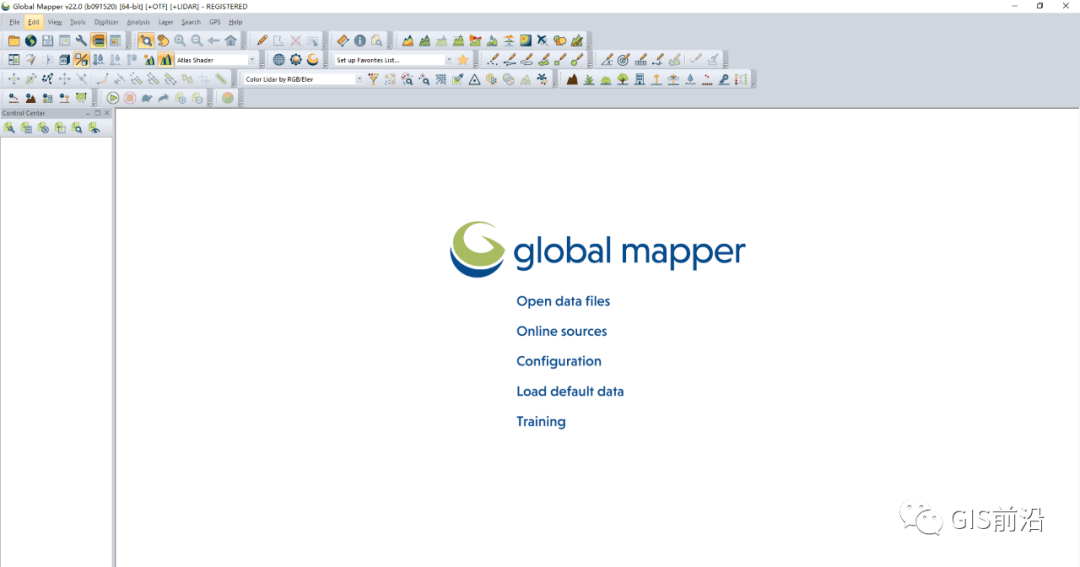Click the airplane icon in analysis toolbar
The height and width of the screenshot is (567, 1080).
click(x=543, y=41)
